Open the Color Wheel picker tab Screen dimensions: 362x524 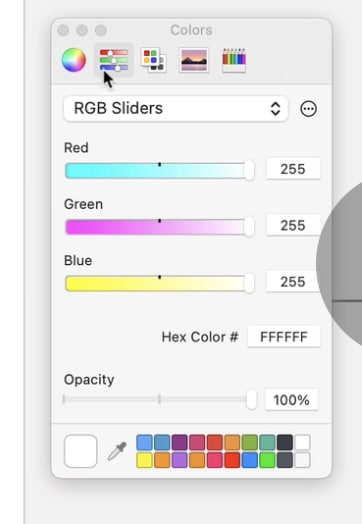pos(74,60)
